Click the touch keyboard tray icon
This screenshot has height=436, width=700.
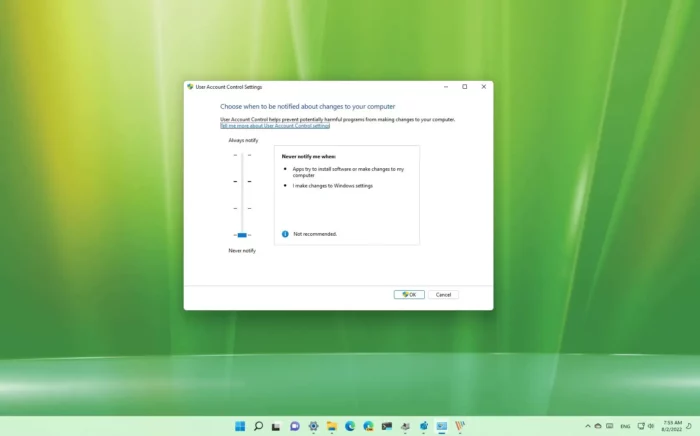click(x=610, y=426)
